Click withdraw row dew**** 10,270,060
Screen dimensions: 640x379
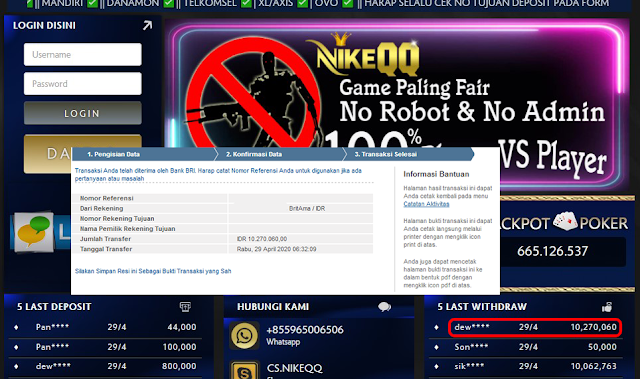[x=535, y=327]
